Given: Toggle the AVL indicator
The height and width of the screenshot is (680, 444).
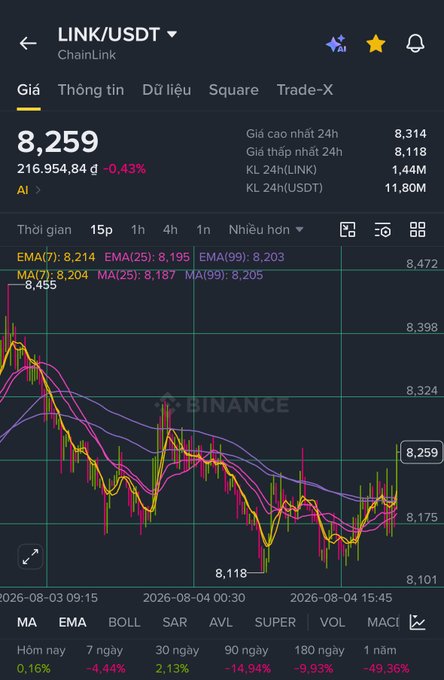Looking at the screenshot, I should coord(221,622).
